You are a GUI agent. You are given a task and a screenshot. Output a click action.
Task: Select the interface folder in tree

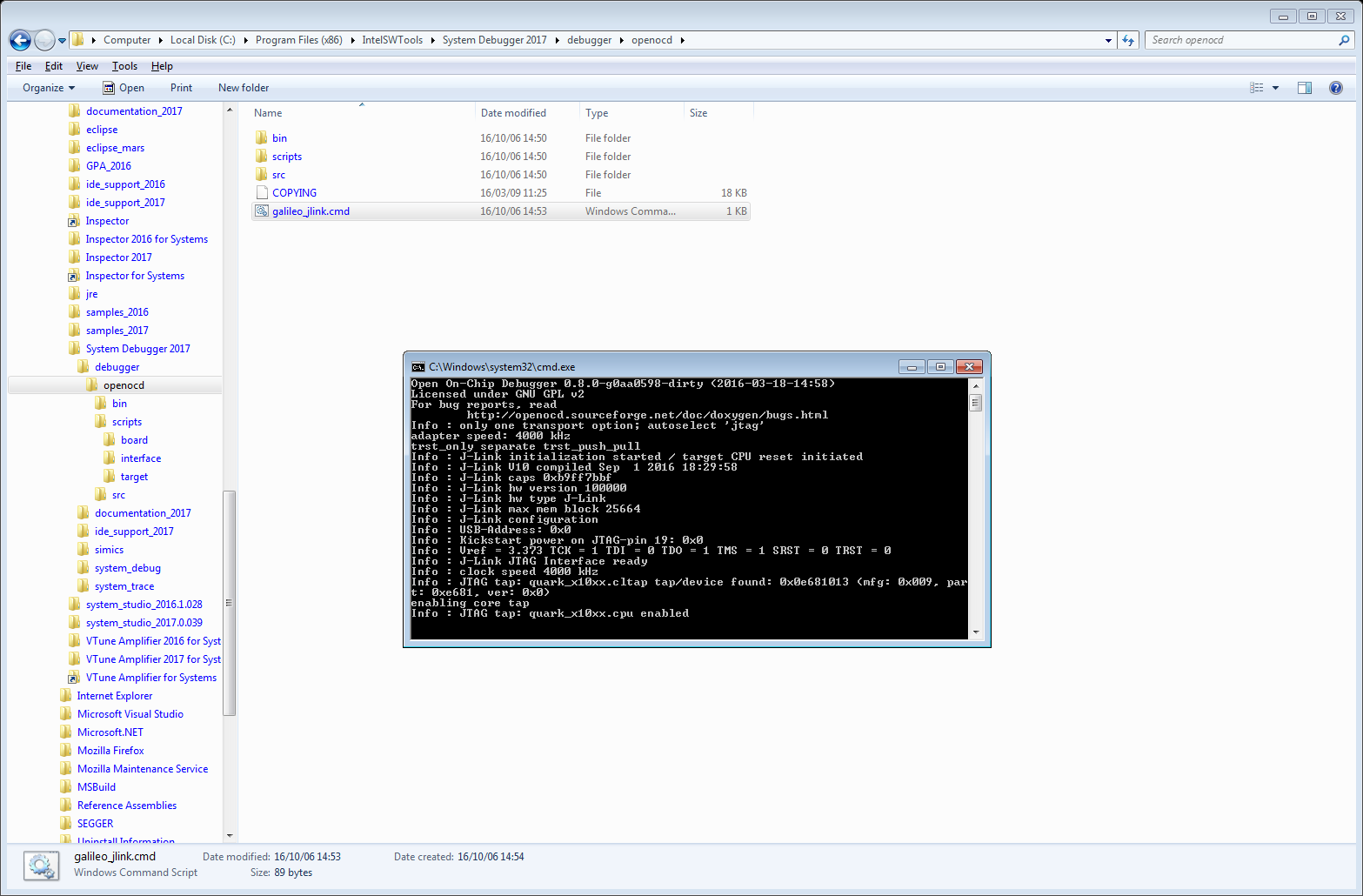tap(140, 458)
